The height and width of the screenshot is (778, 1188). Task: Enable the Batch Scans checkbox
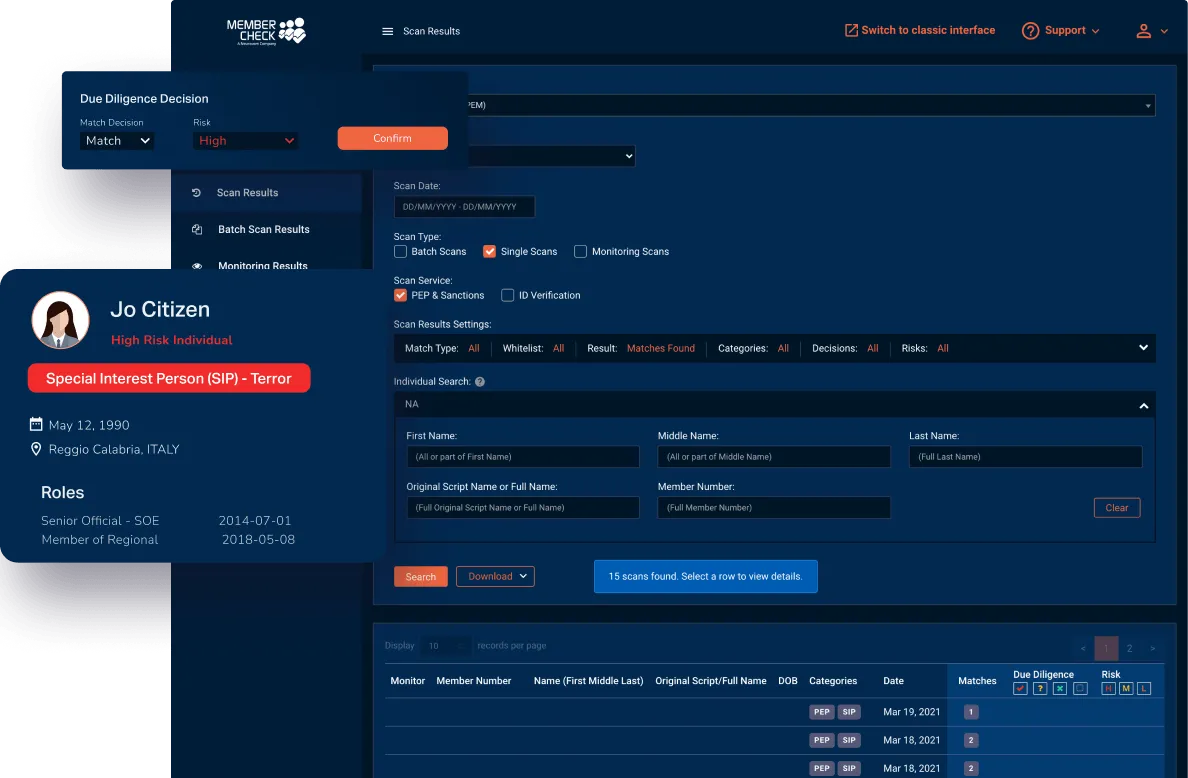400,251
